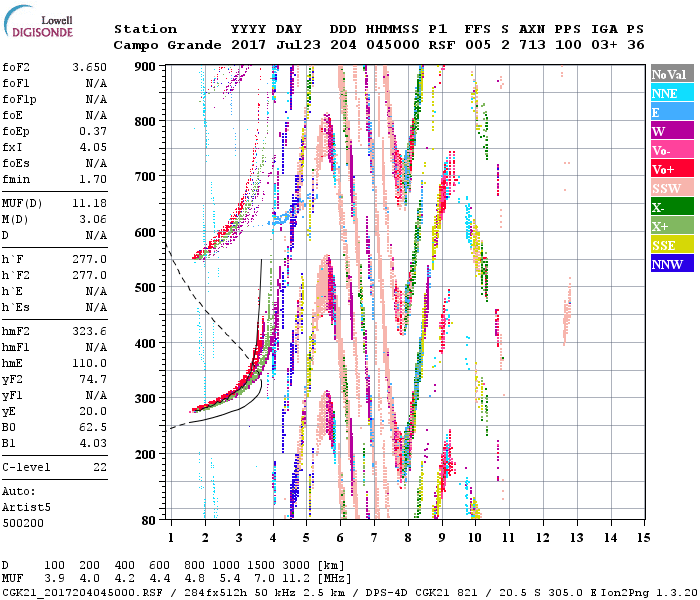The height and width of the screenshot is (600, 700).
Task: Click the hmF2 value 323.6
Action: pos(89,331)
